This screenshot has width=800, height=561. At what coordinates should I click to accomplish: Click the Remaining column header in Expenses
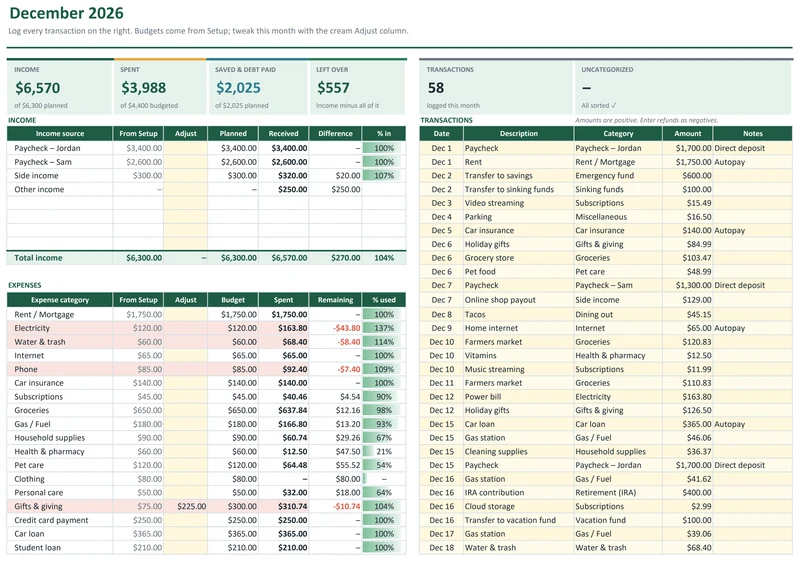tap(335, 300)
